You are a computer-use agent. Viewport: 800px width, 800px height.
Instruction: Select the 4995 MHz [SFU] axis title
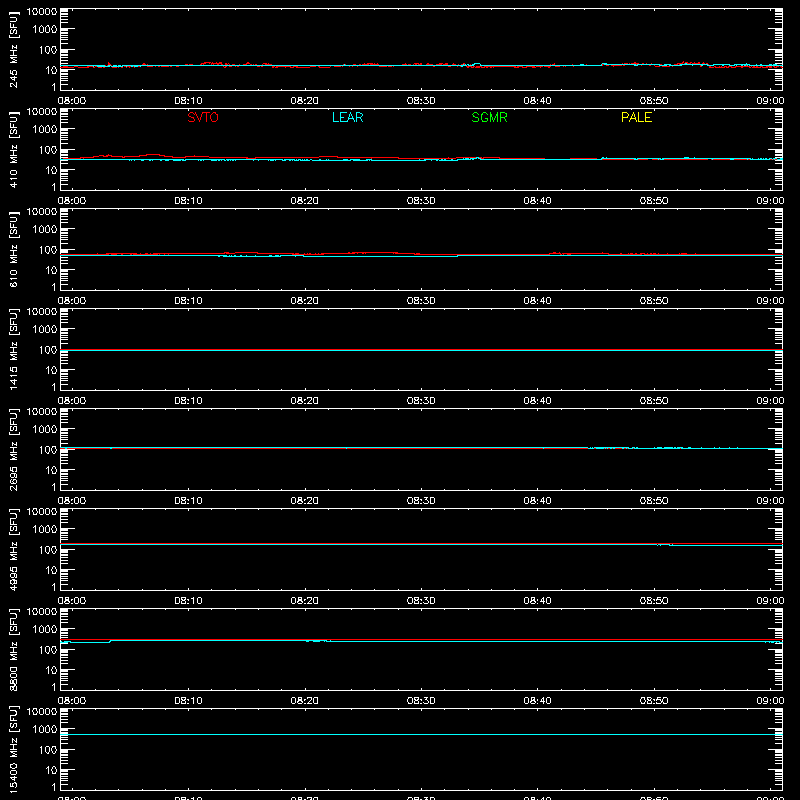coord(13,549)
